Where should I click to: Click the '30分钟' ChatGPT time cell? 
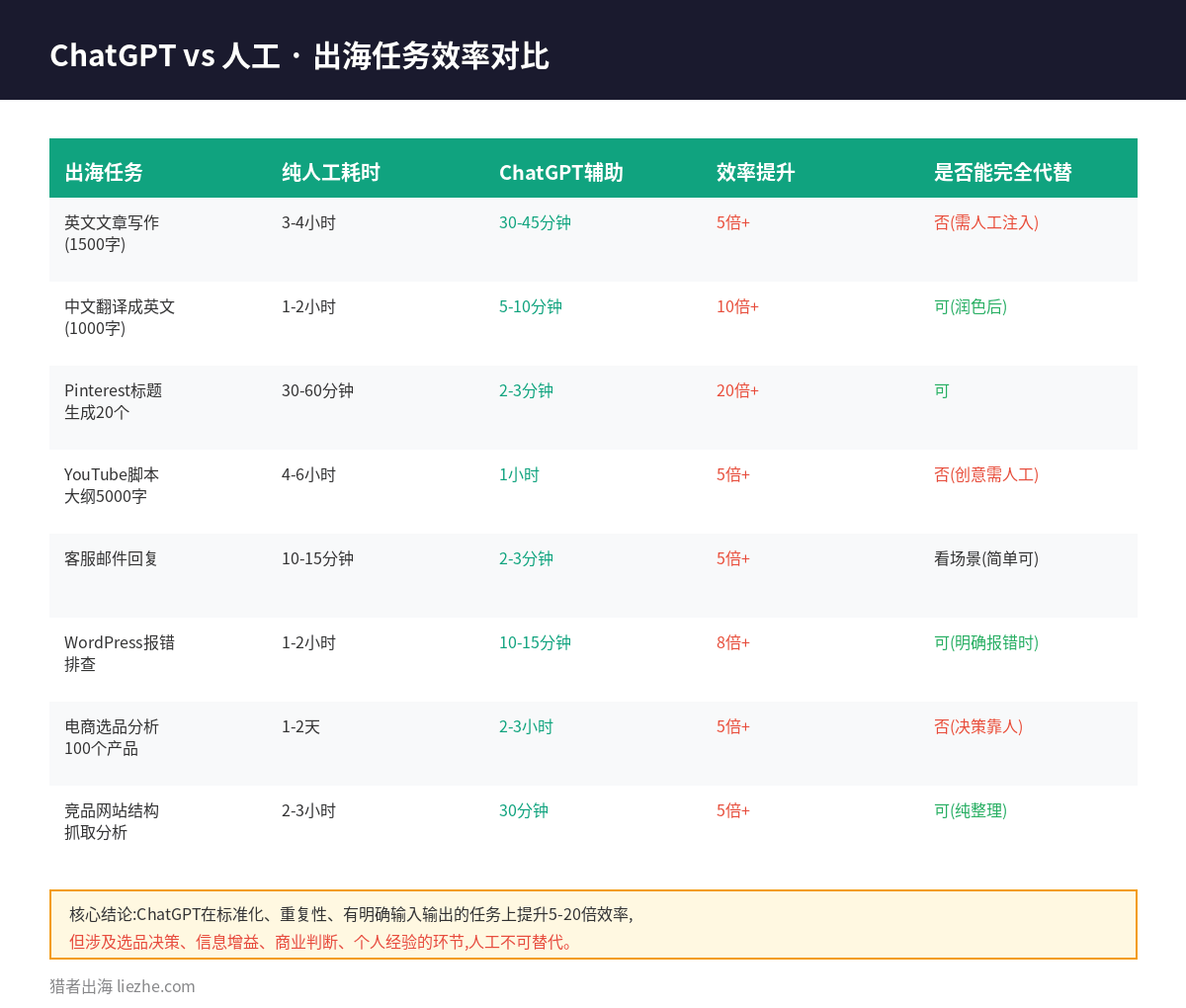tap(524, 810)
